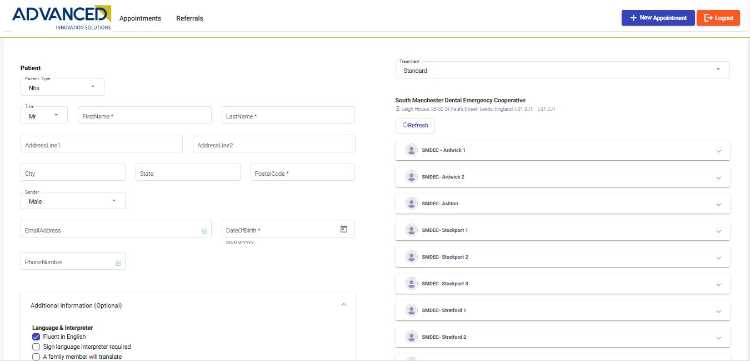750x361 pixels.
Task: Click South Manchester Dental Emergency Cooperative heading
Action: click(x=460, y=100)
